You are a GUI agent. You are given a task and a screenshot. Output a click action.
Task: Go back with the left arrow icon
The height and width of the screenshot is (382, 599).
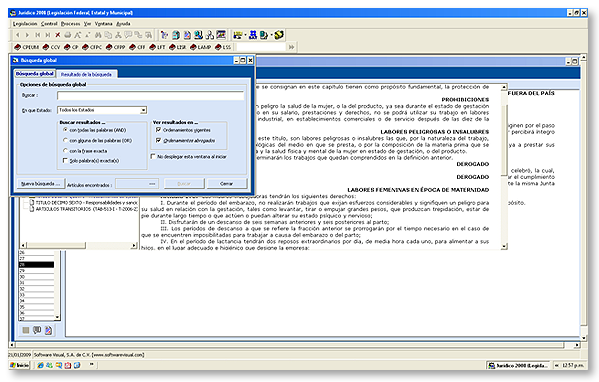(x=18, y=35)
